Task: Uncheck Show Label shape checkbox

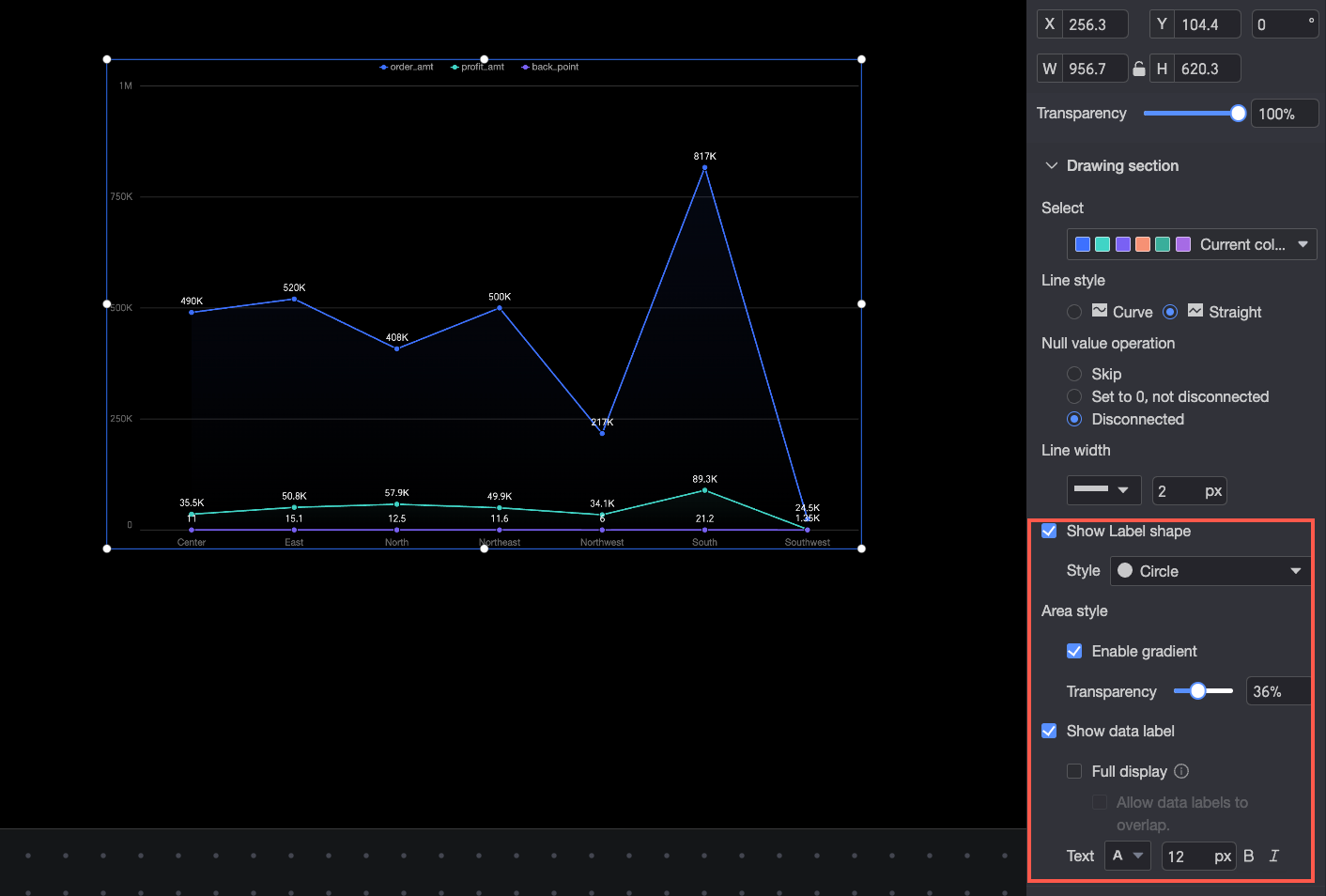Action: pyautogui.click(x=1049, y=531)
